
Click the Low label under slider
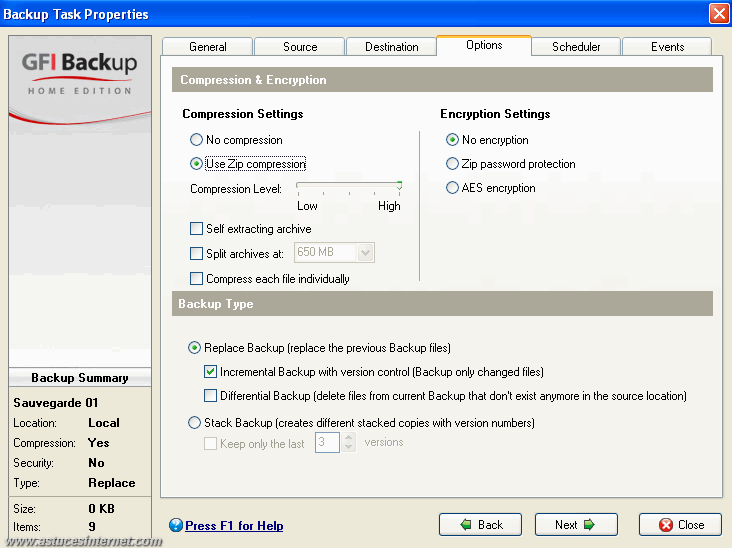307,206
